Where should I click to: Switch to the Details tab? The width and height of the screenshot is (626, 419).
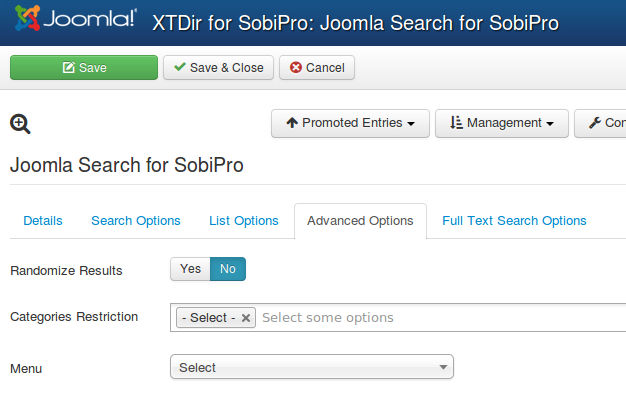coord(43,221)
